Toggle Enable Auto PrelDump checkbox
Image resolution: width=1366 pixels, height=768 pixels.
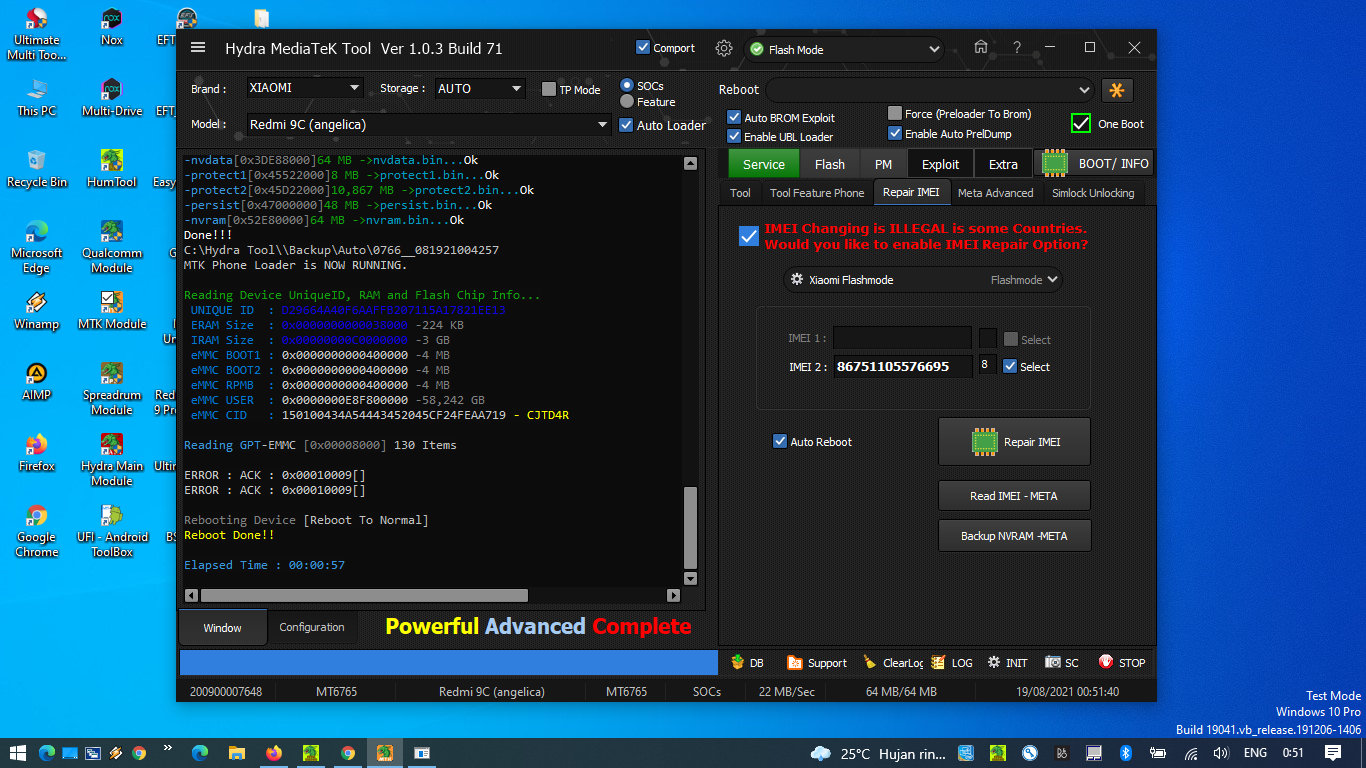[x=895, y=133]
